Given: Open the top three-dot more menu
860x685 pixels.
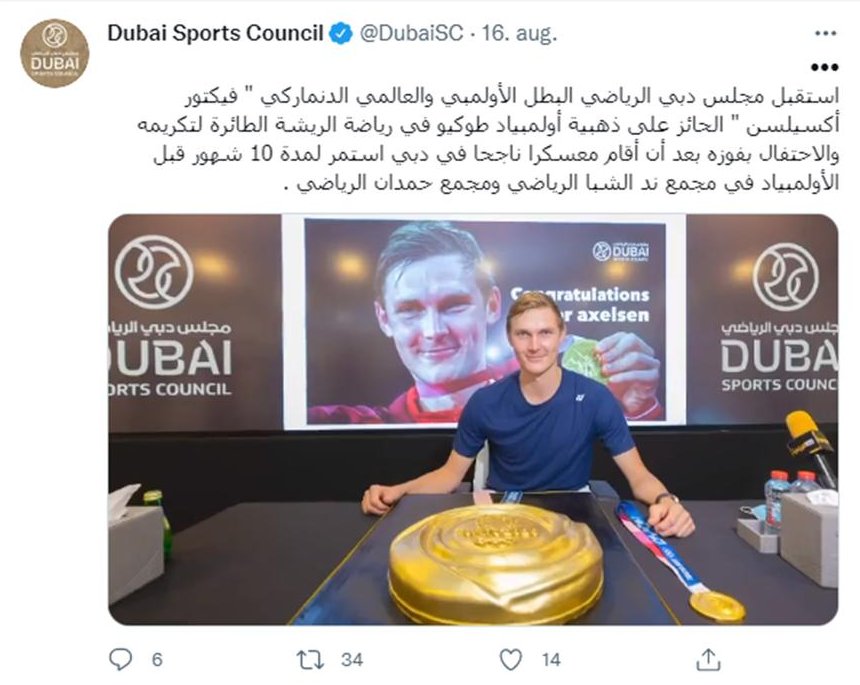Looking at the screenshot, I should 825,33.
